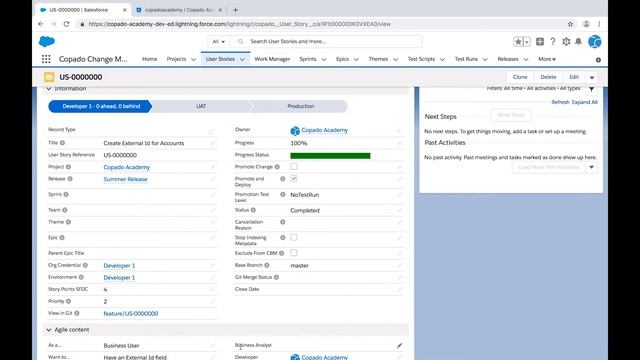This screenshot has width=640, height=360.
Task: Select the Production pipeline stage
Action: click(301, 106)
